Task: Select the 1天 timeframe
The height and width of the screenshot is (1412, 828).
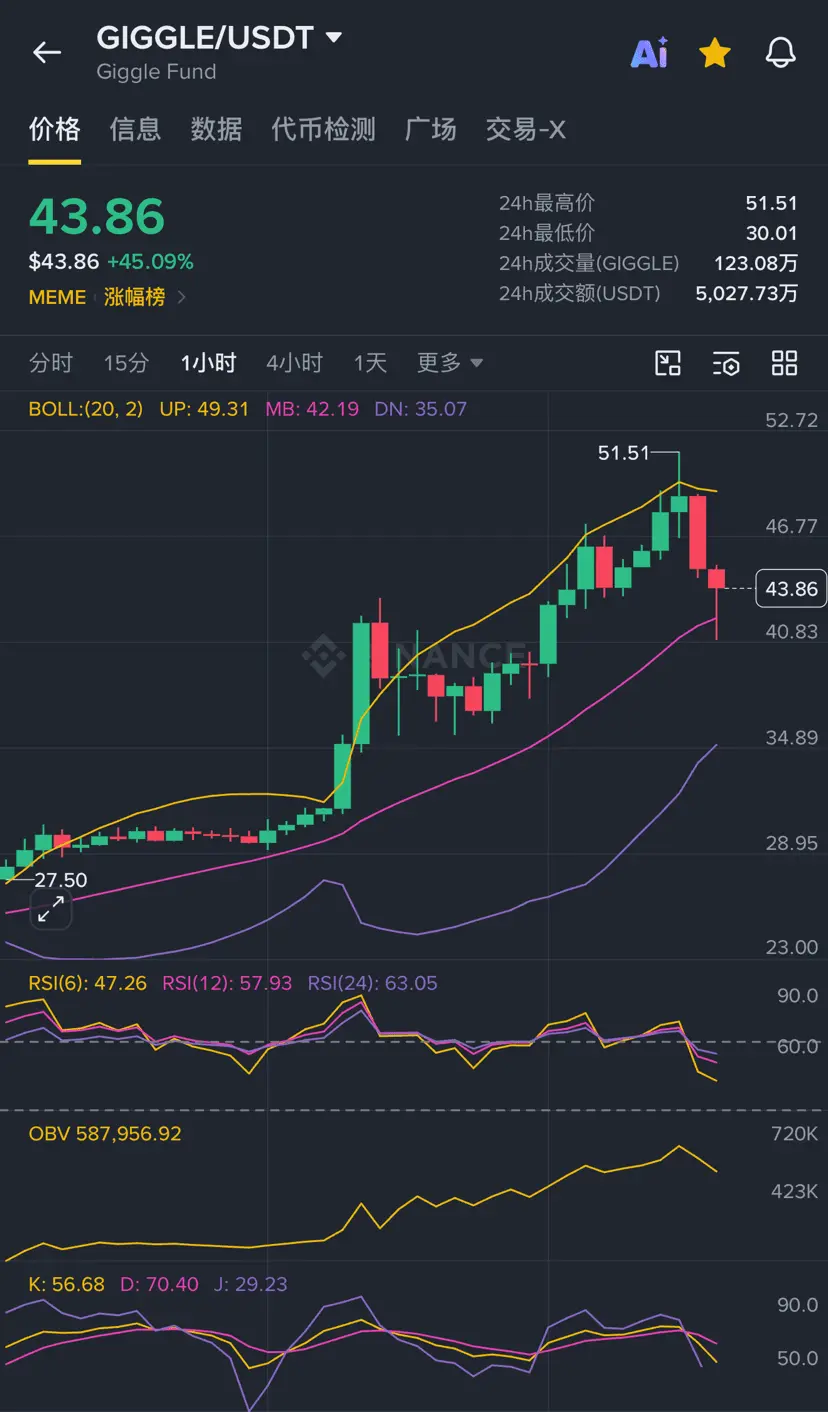Action: click(370, 362)
